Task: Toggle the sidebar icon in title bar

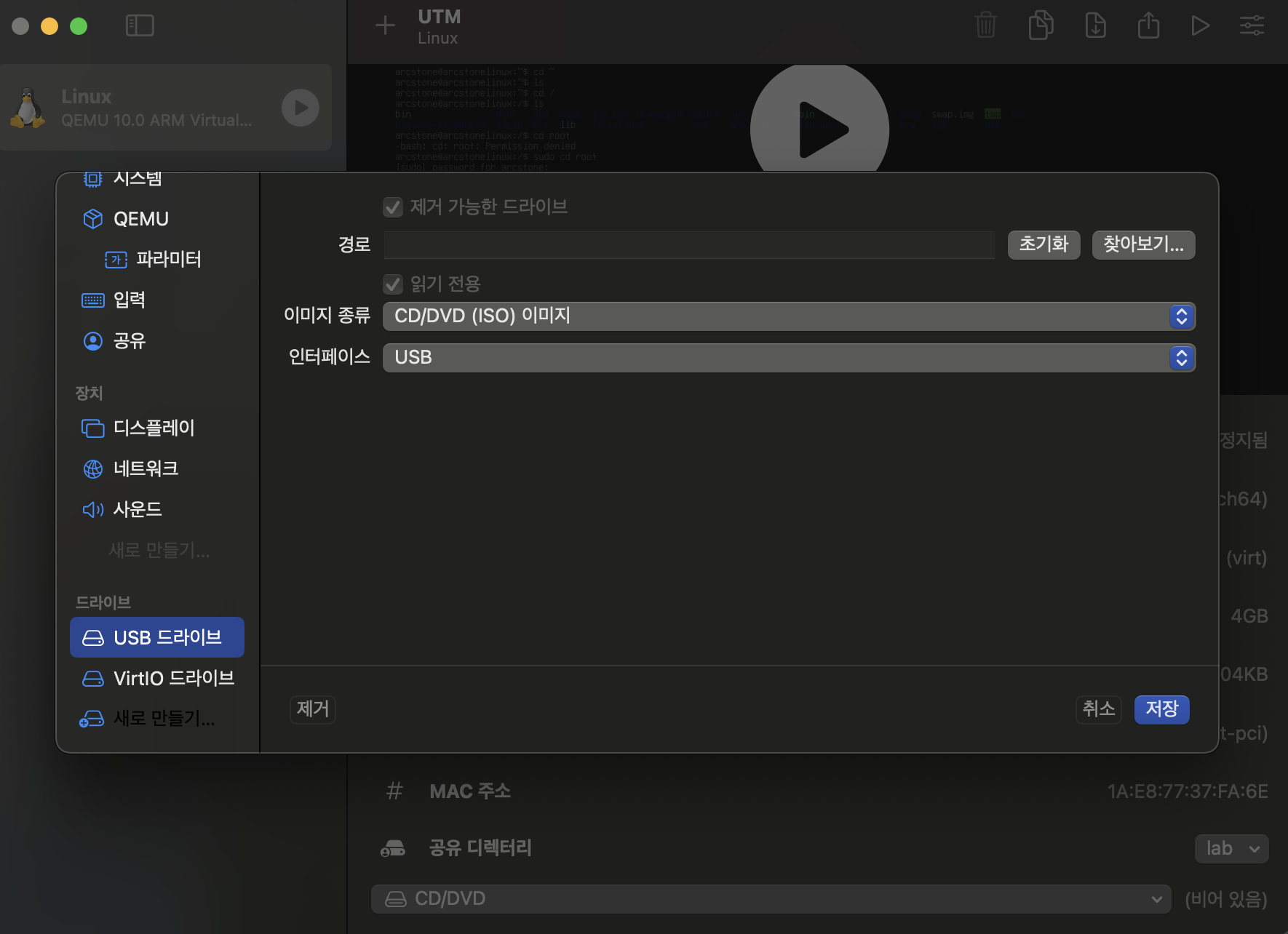Action: tap(140, 25)
